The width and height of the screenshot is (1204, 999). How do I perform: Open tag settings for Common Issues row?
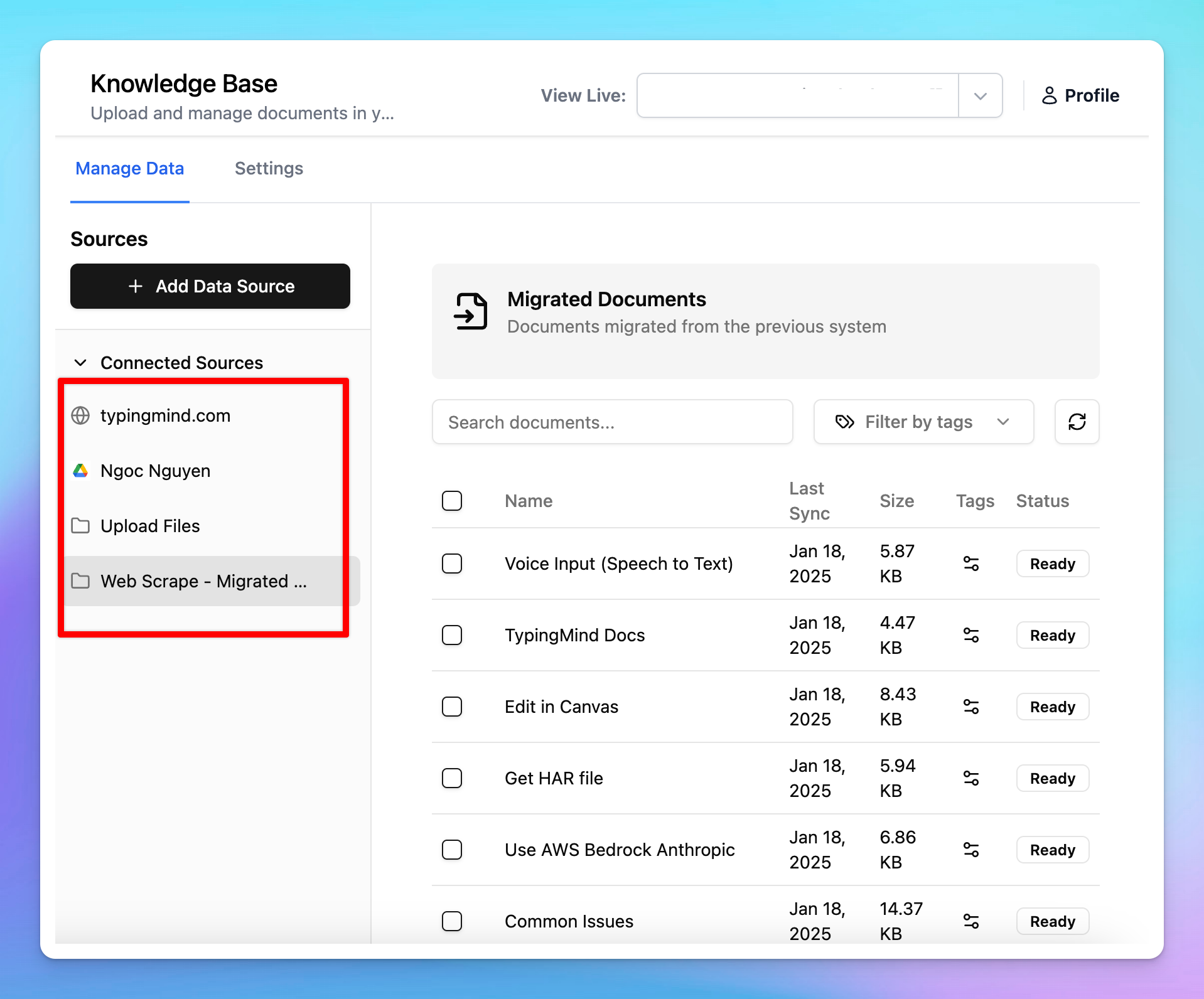click(971, 921)
